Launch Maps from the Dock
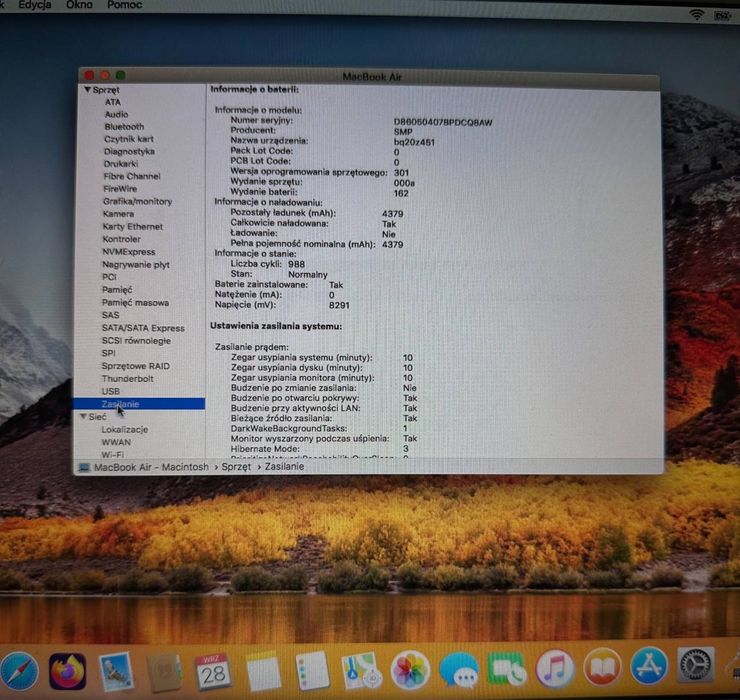The image size is (740, 700). coord(361,671)
